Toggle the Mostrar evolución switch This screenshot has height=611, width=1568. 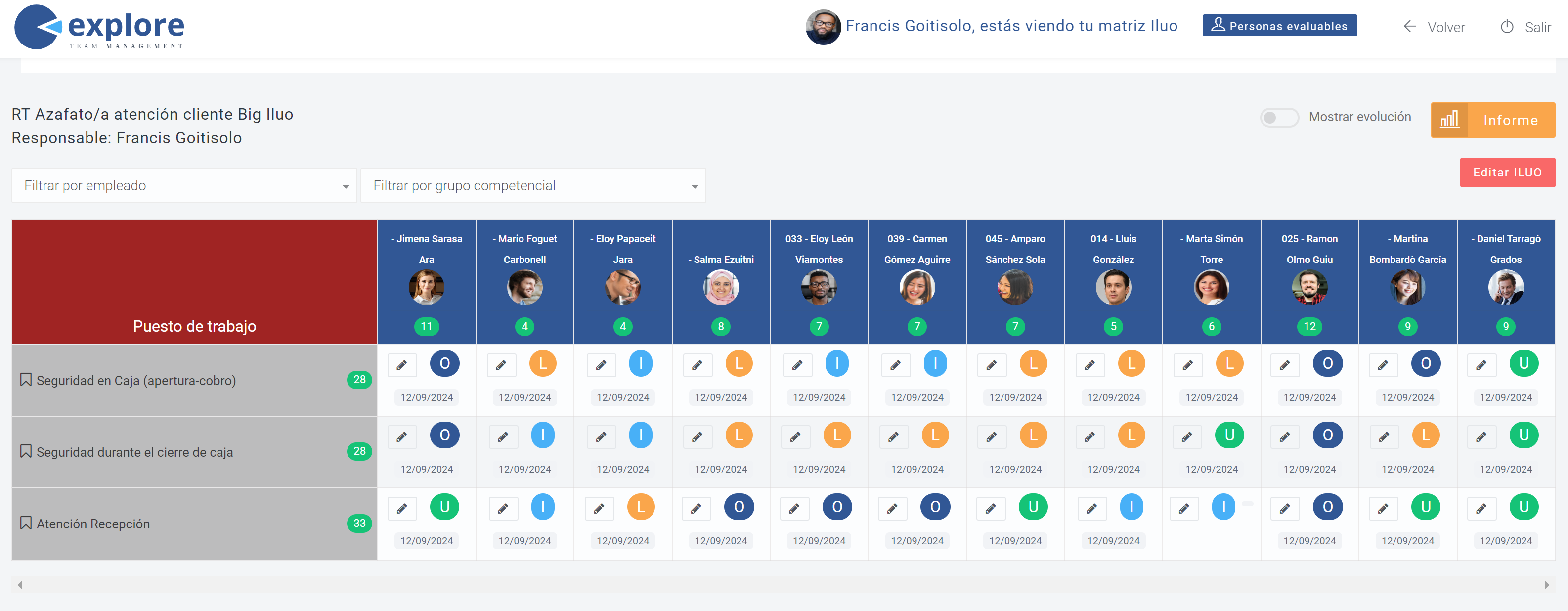(x=1279, y=117)
